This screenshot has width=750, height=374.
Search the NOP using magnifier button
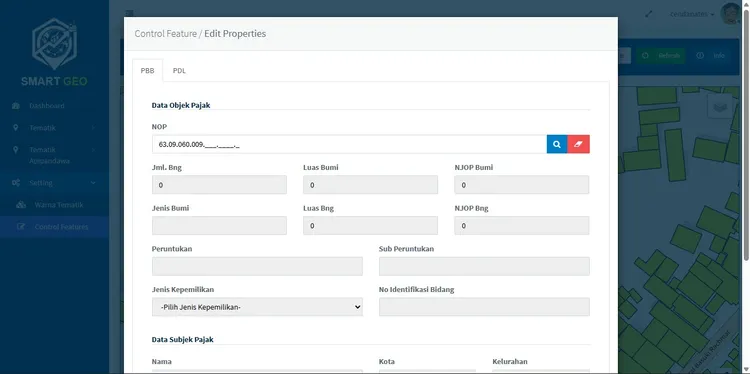click(557, 144)
